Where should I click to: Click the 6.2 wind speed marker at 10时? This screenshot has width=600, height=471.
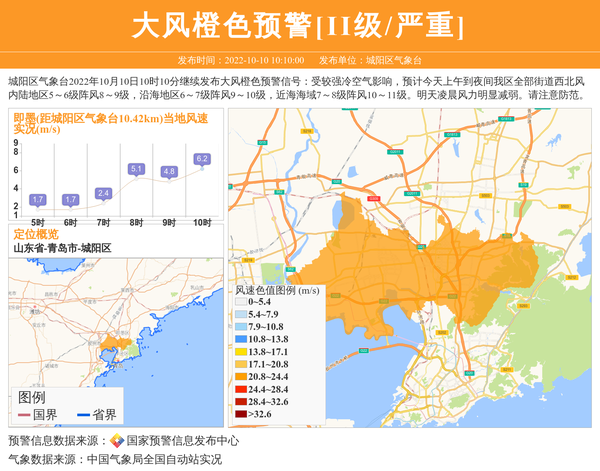[x=202, y=159]
